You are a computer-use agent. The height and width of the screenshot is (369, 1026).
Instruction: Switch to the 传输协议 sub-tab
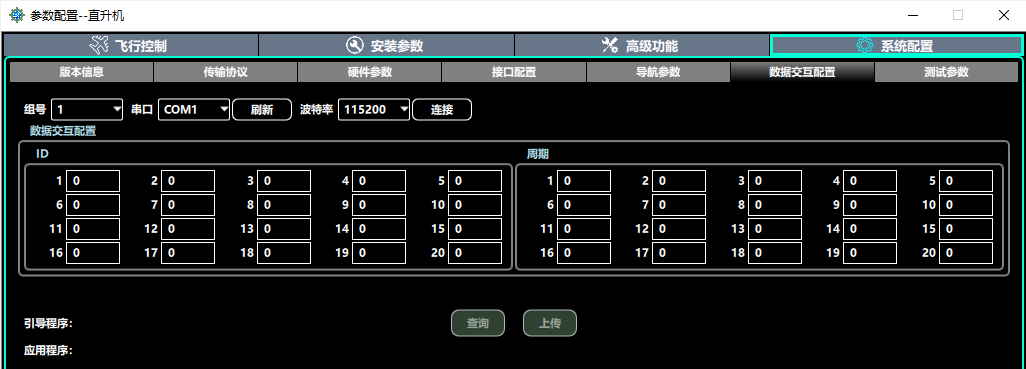coord(226,72)
